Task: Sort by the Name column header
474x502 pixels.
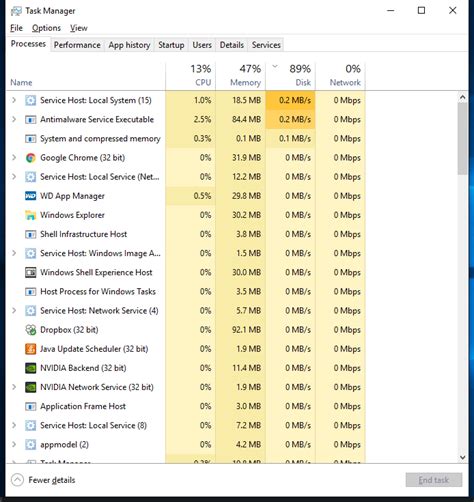Action: coord(85,76)
